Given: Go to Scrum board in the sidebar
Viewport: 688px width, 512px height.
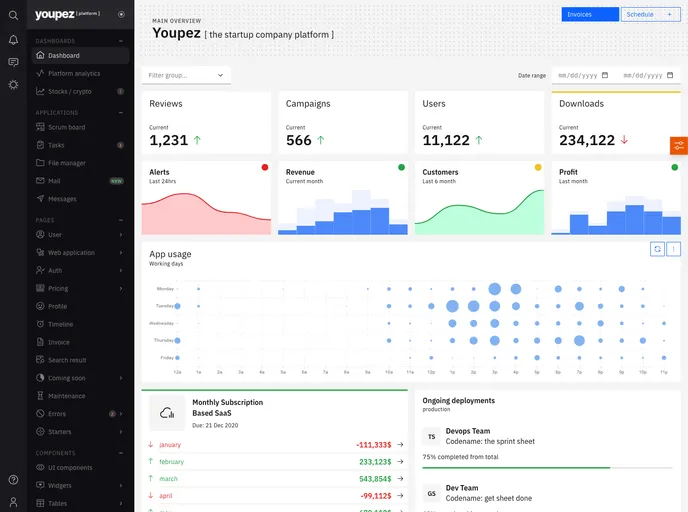Looking at the screenshot, I should pyautogui.click(x=66, y=127).
